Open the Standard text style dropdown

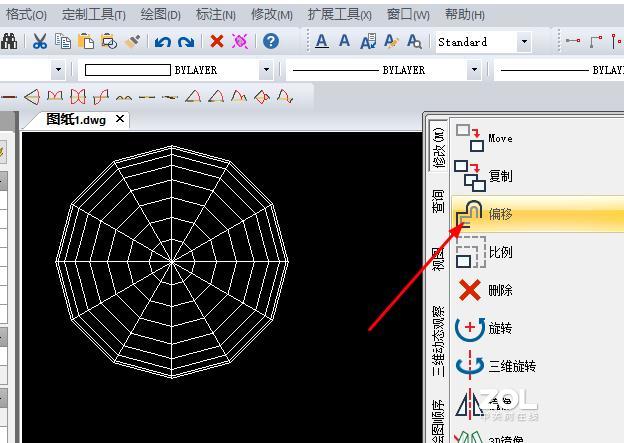pos(523,42)
